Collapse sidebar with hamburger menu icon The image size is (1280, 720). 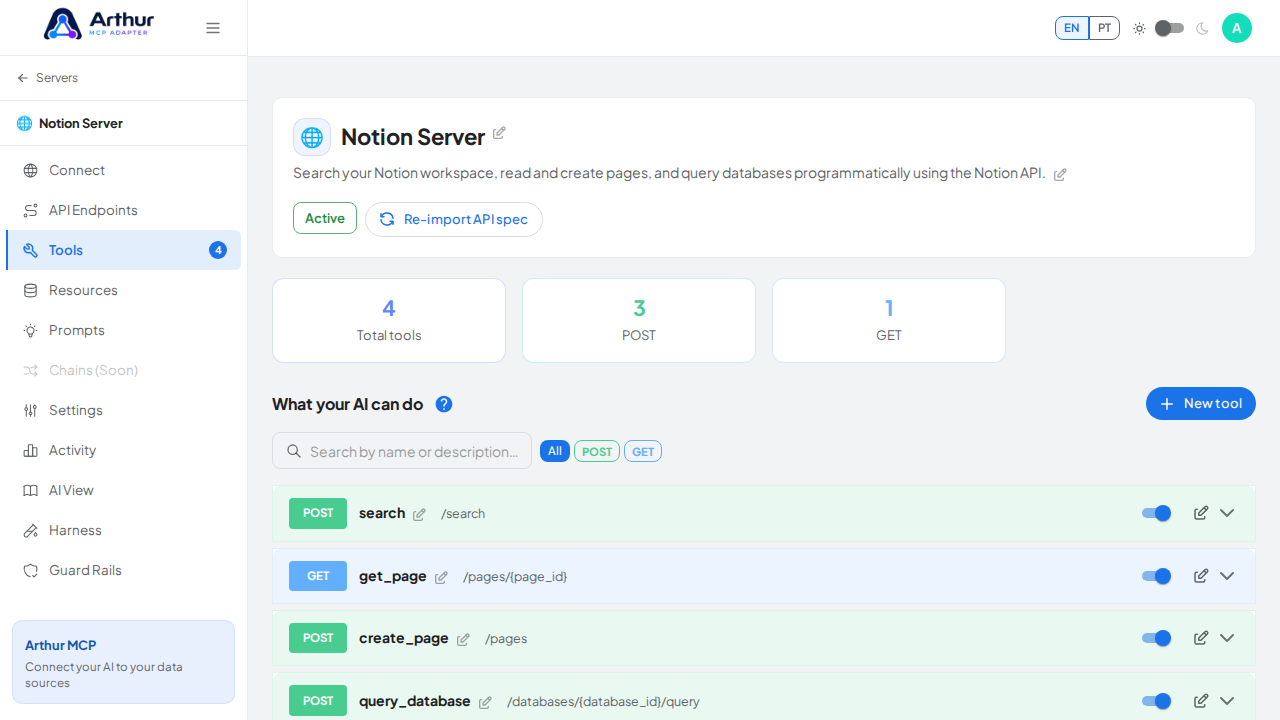[213, 28]
